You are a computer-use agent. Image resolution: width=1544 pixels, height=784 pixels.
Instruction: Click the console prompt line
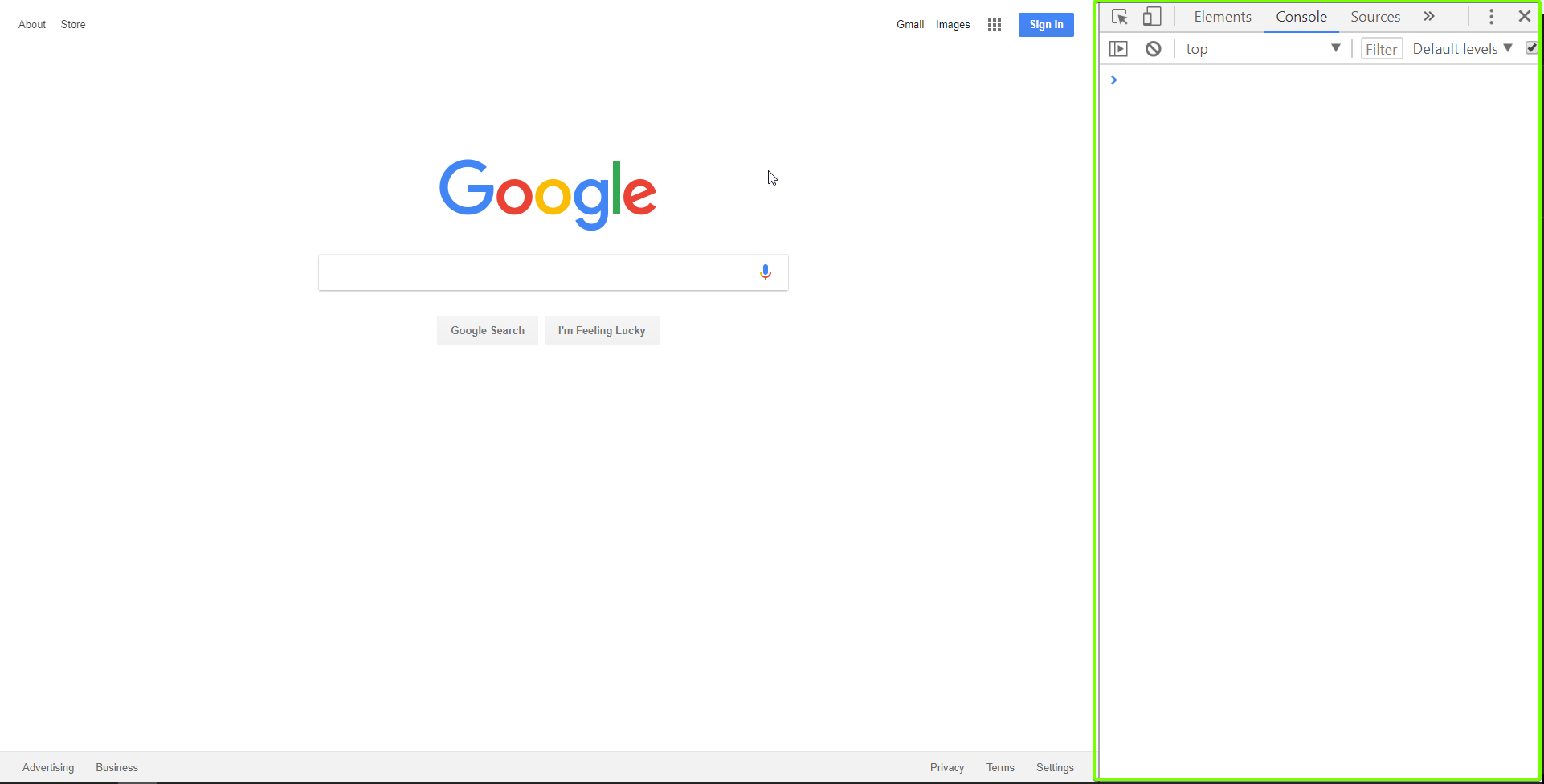[x=1317, y=80]
